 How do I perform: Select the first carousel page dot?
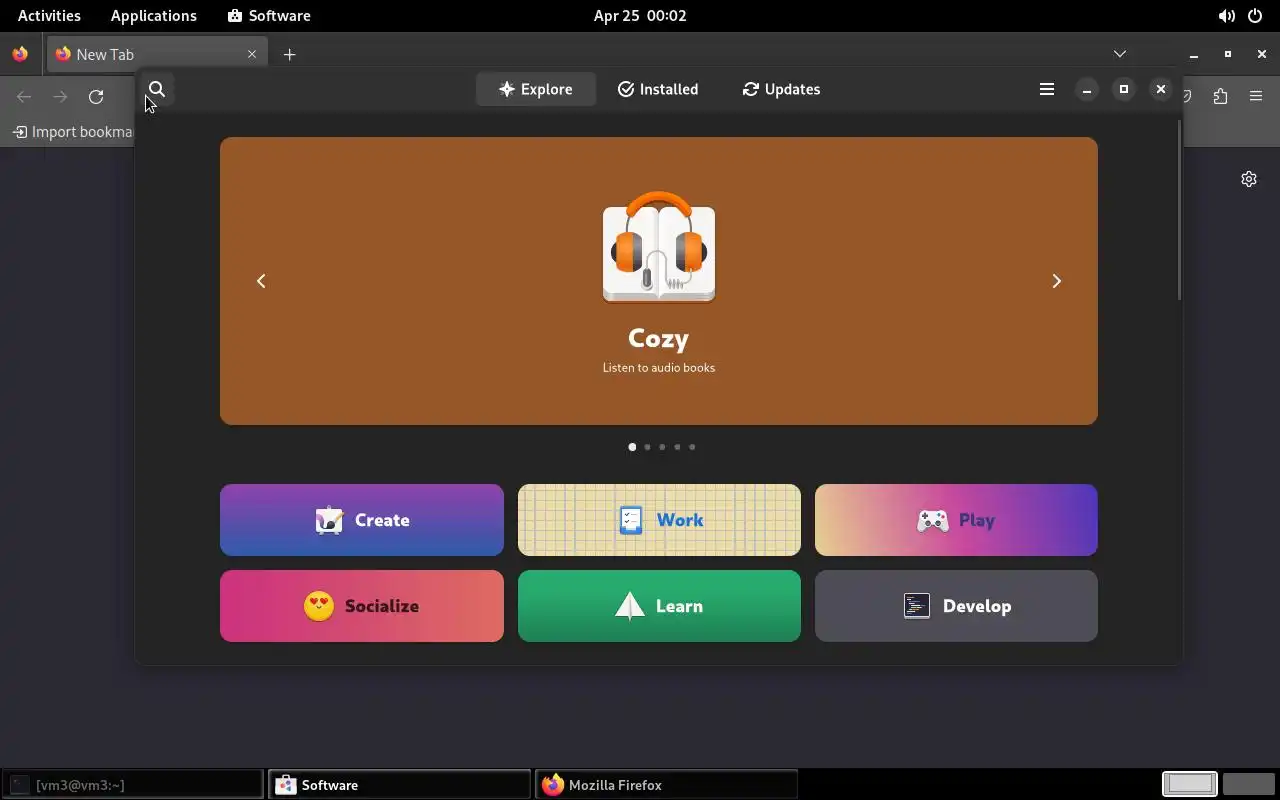[632, 447]
